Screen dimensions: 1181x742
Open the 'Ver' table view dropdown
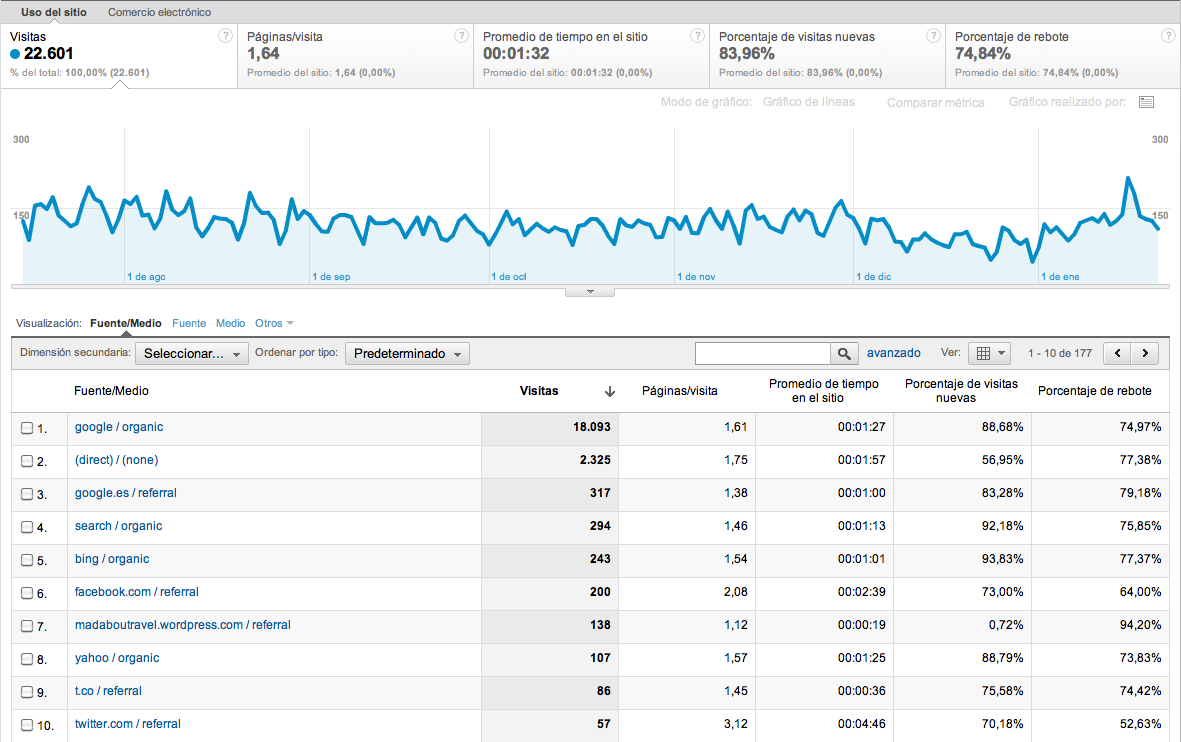pyautogui.click(x=989, y=353)
